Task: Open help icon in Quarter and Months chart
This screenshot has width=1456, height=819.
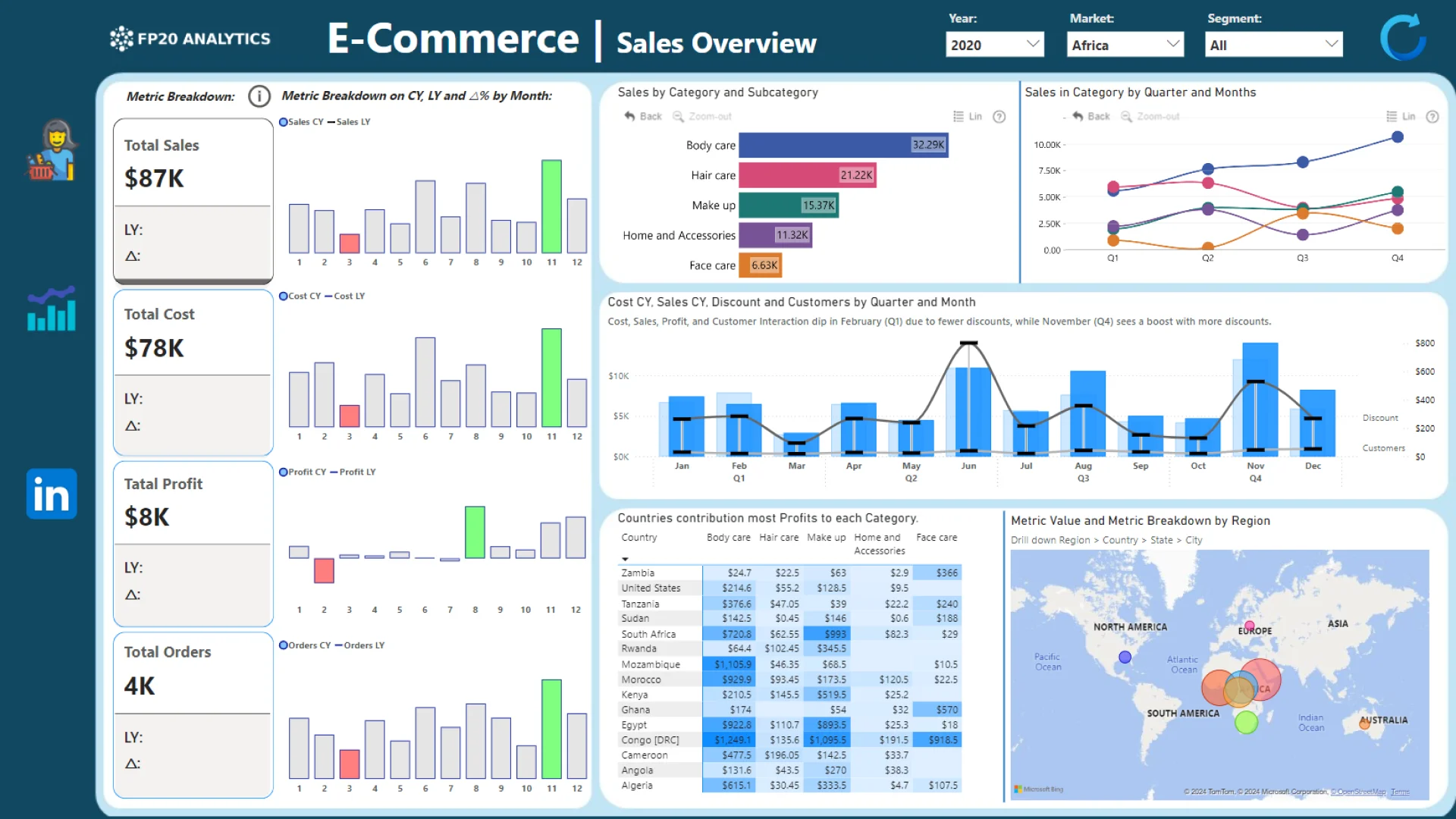Action: (1432, 116)
